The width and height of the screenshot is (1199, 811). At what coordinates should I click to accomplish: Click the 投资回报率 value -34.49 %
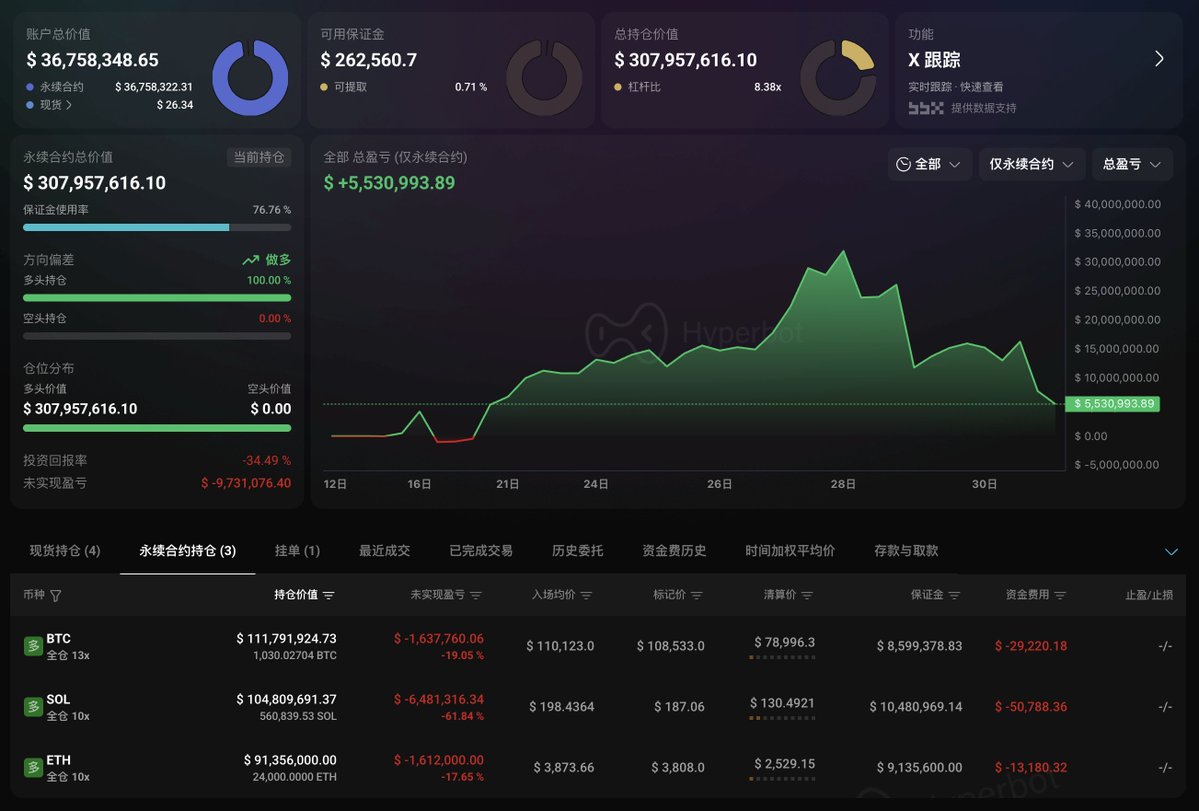(x=266, y=460)
